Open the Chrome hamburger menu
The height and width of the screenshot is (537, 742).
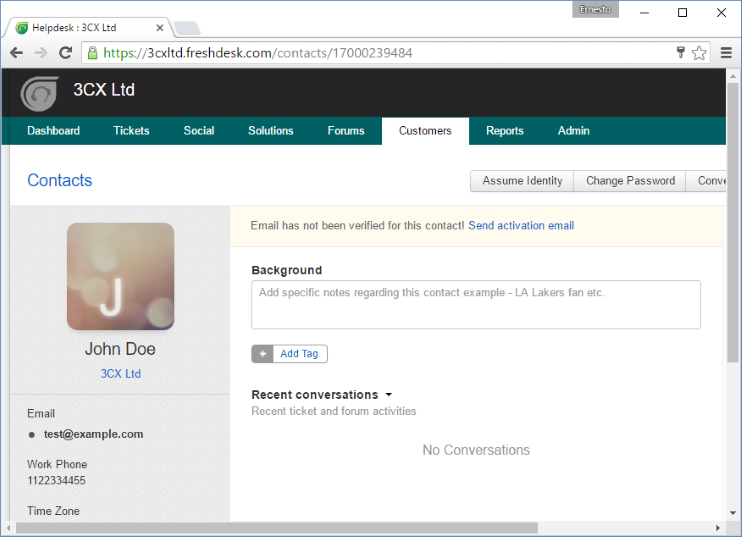pos(726,53)
